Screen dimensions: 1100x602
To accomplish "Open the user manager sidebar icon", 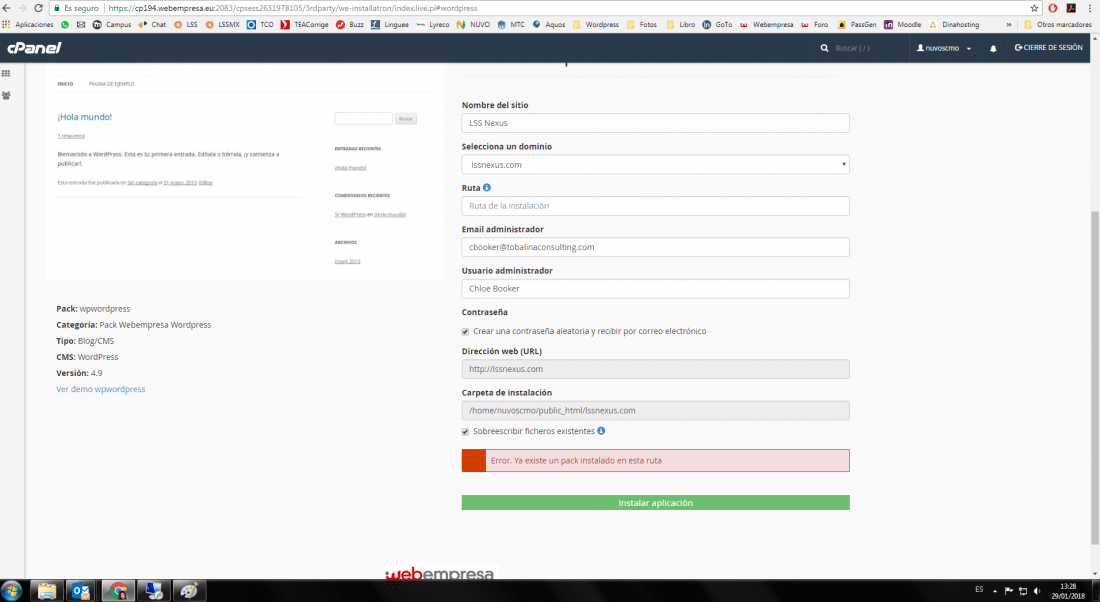I will (x=6, y=95).
